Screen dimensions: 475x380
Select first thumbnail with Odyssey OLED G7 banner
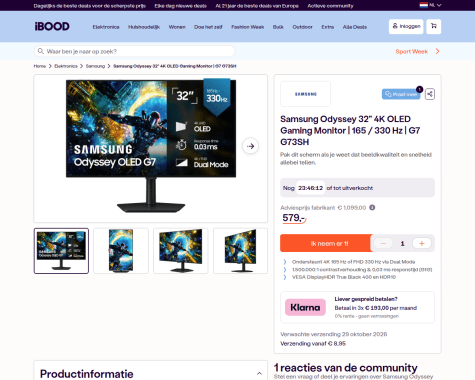pos(61,251)
